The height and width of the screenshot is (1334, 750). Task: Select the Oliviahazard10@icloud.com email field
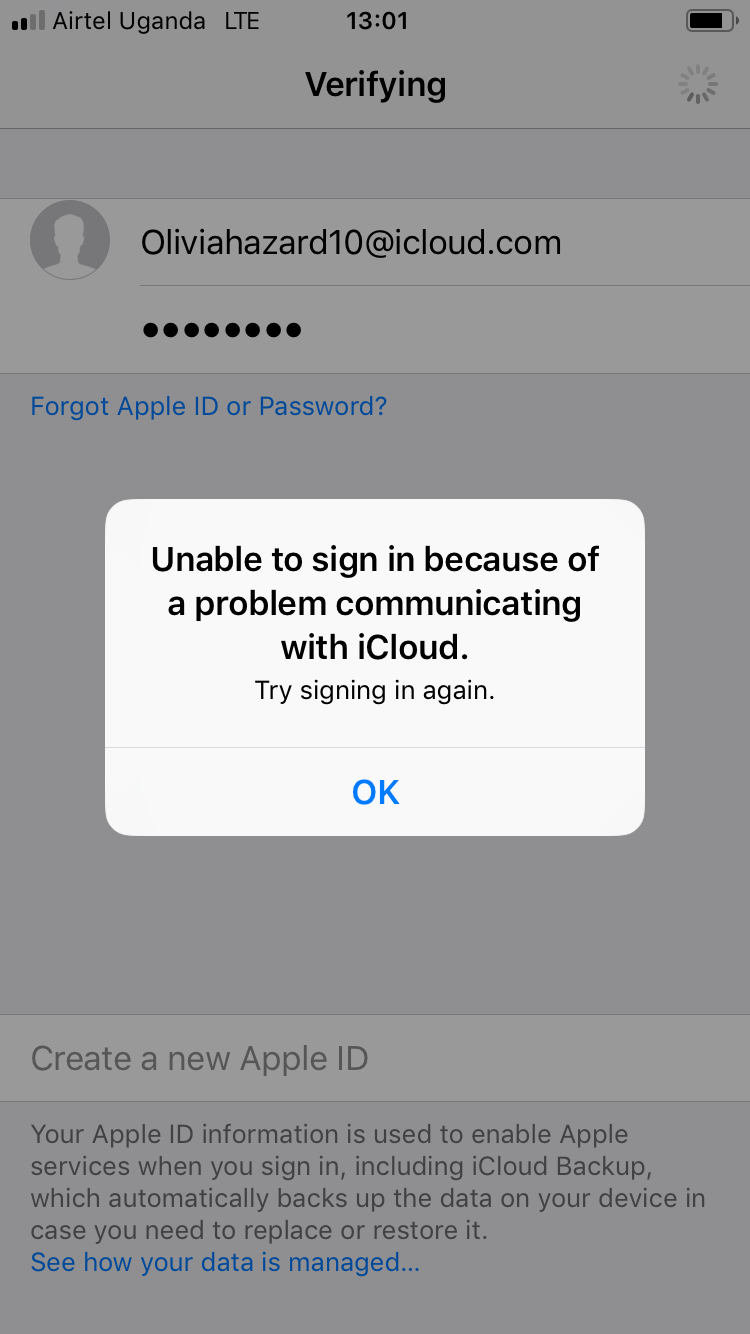point(445,242)
